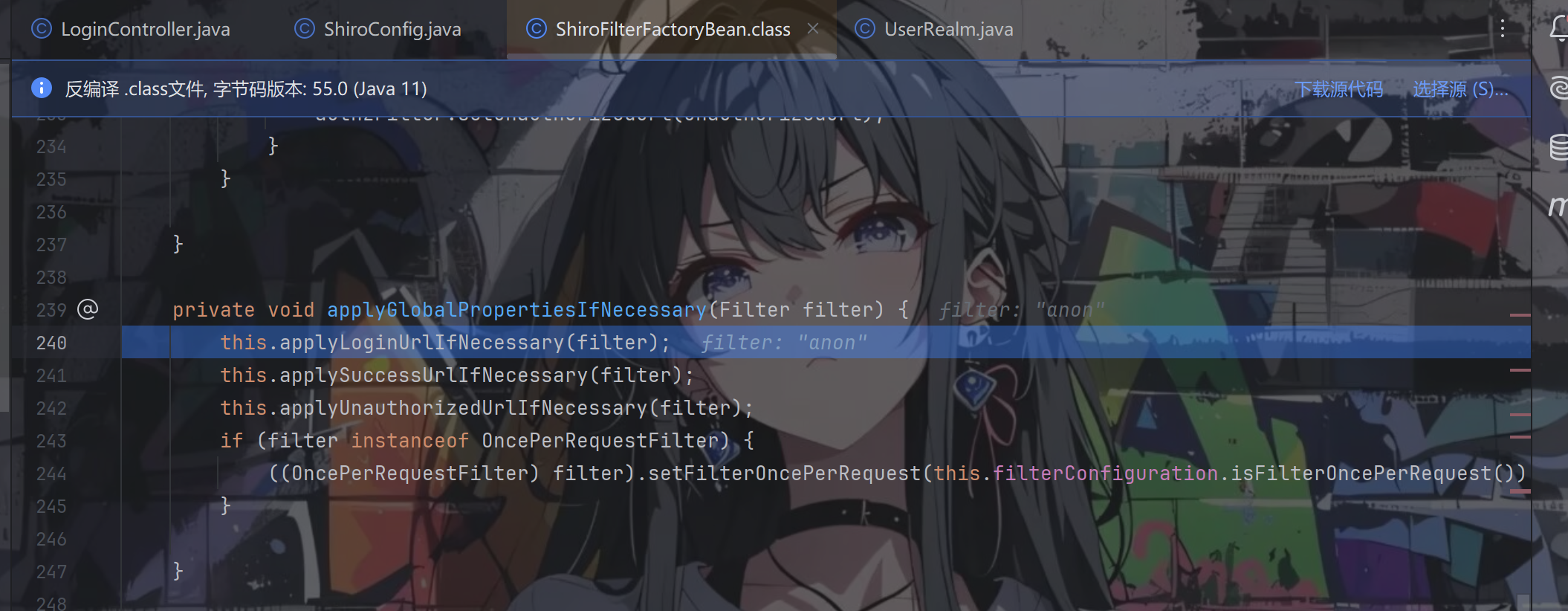Close the ShiroFilterFactoryBean.class tab

(x=813, y=28)
